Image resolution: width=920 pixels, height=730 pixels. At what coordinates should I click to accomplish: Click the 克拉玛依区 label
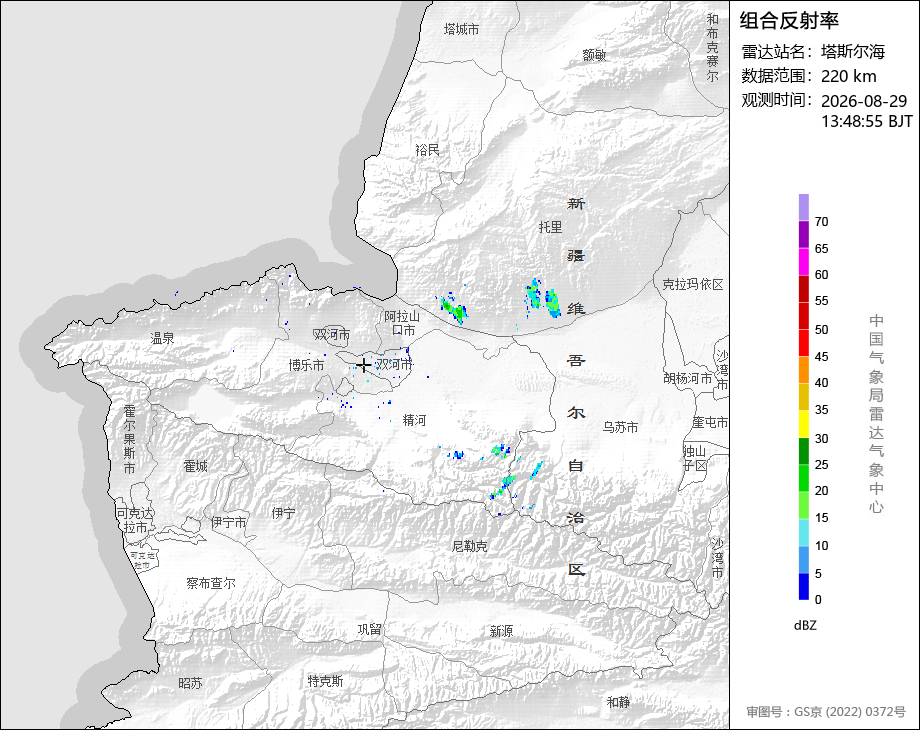pyautogui.click(x=693, y=285)
